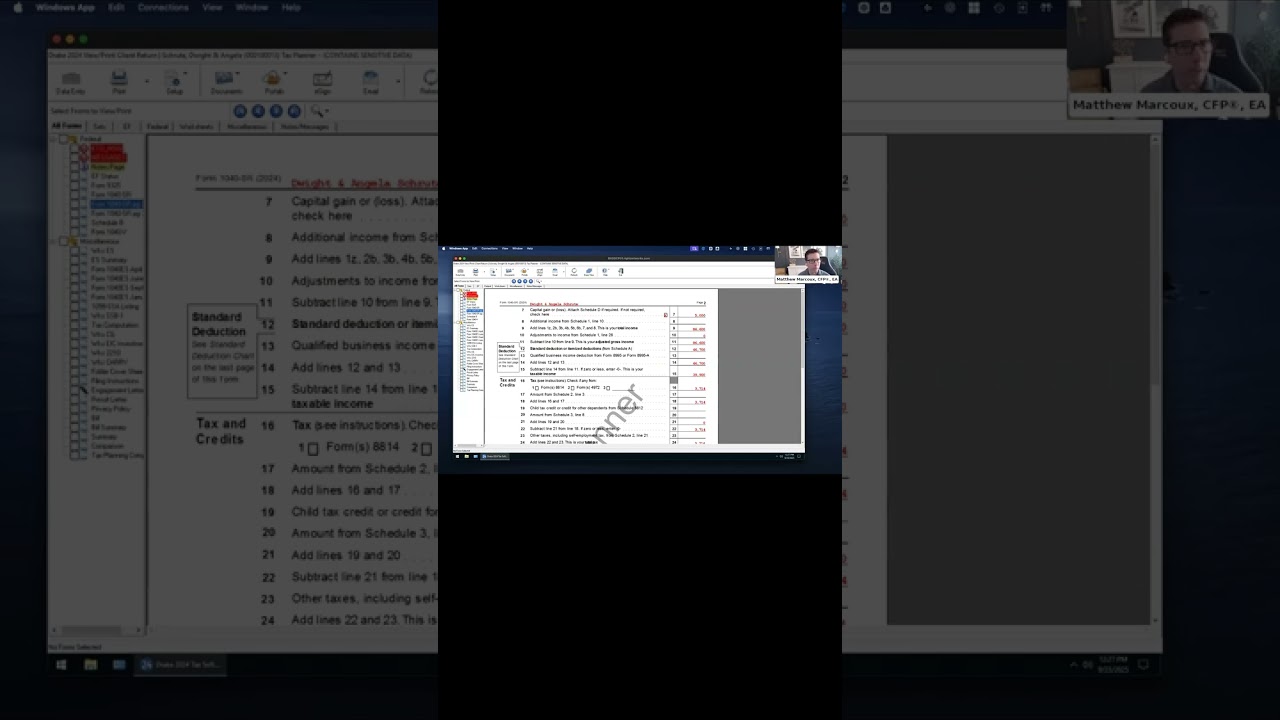1280x720 pixels.
Task: Check the Miscellaneous folder checkbox in the enlarged background tree
Action: [64, 241]
